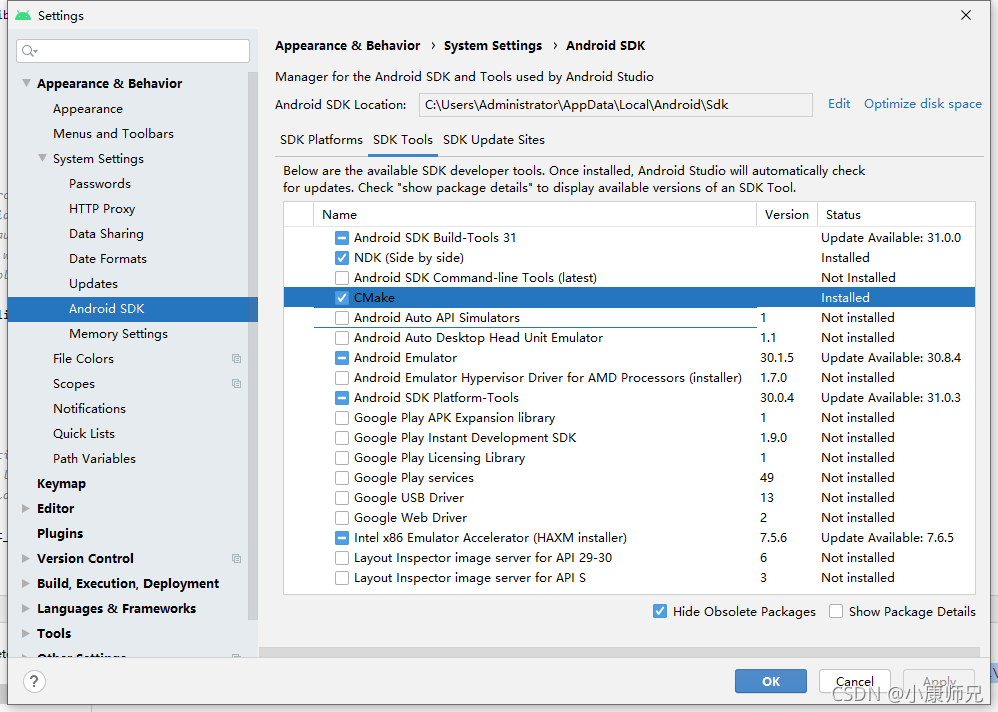Uncheck NDK (Side by side)
Screen dimensions: 998x712
342,258
